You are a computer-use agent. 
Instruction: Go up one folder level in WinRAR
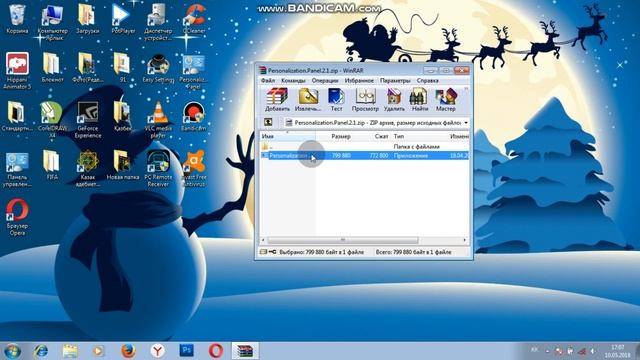click(268, 122)
